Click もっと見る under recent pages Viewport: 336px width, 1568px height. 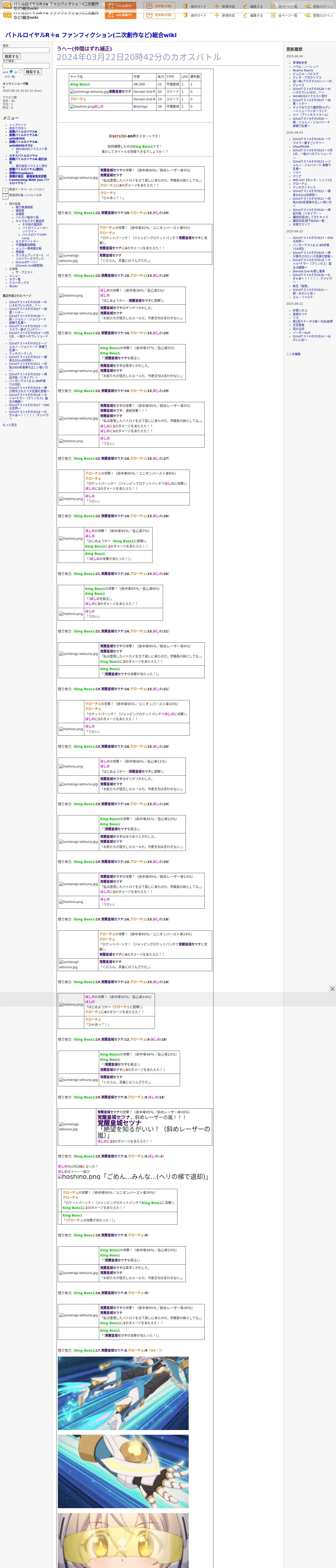(10, 425)
